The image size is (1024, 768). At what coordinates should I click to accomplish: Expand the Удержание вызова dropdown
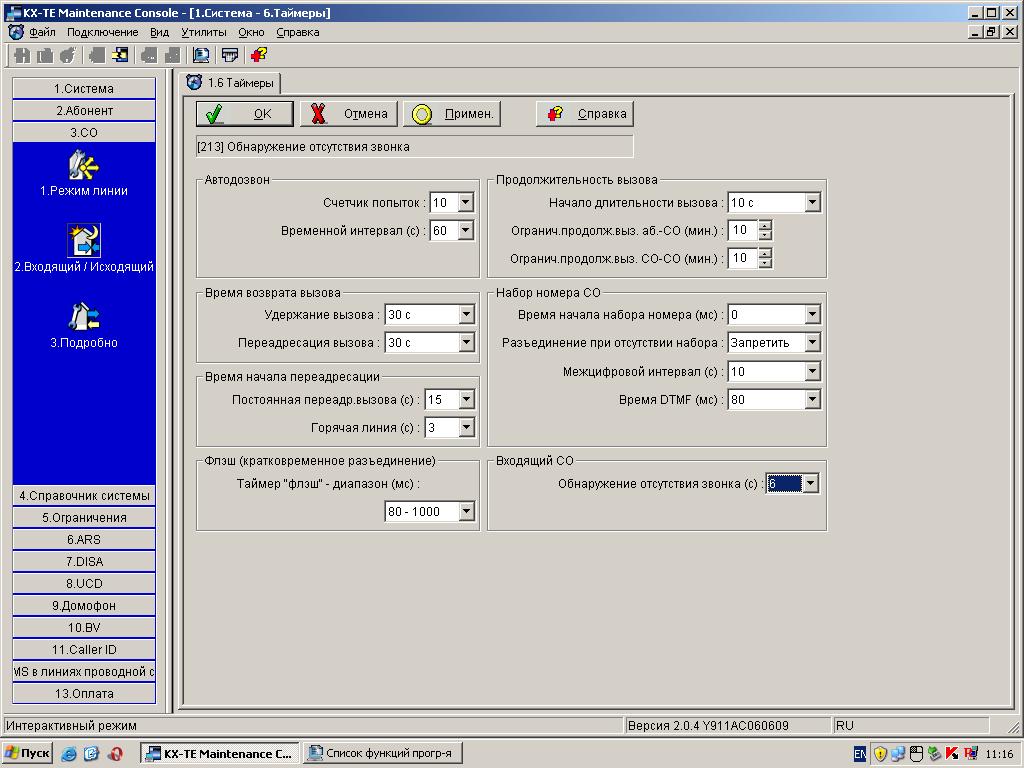pos(466,315)
